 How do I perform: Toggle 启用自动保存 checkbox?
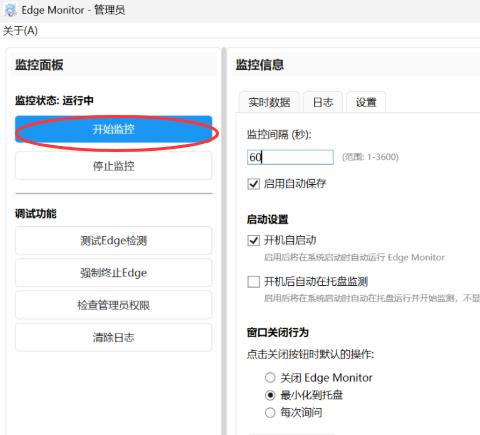click(254, 184)
